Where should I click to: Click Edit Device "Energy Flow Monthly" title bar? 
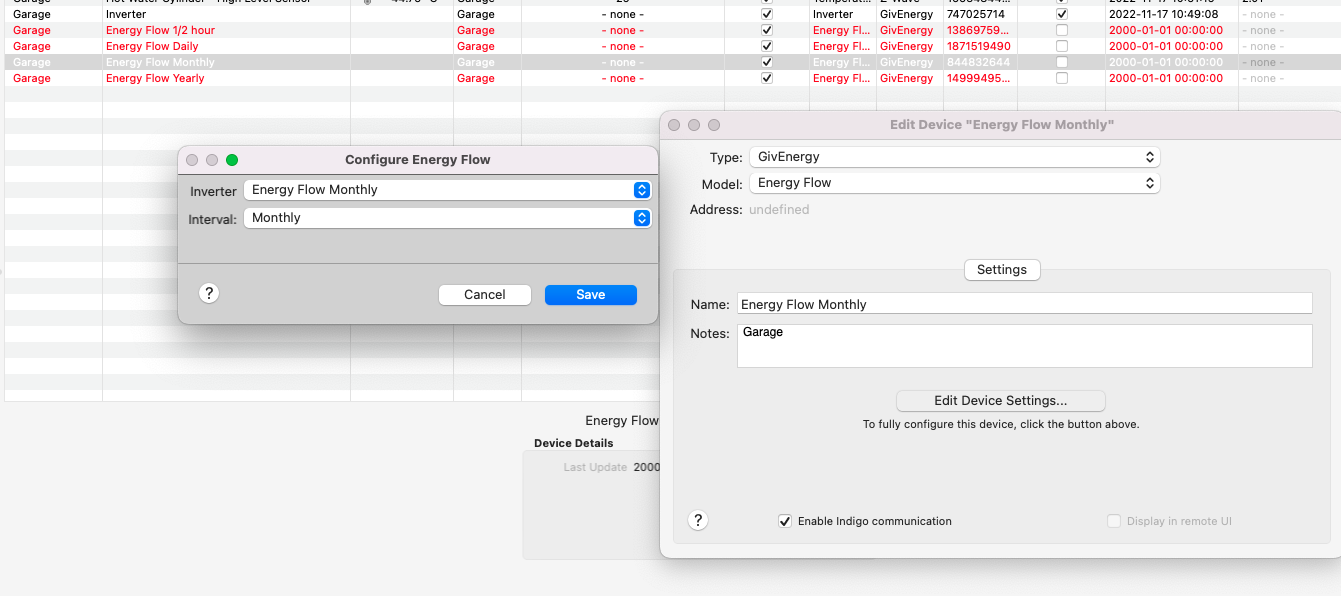pyautogui.click(x=1001, y=125)
